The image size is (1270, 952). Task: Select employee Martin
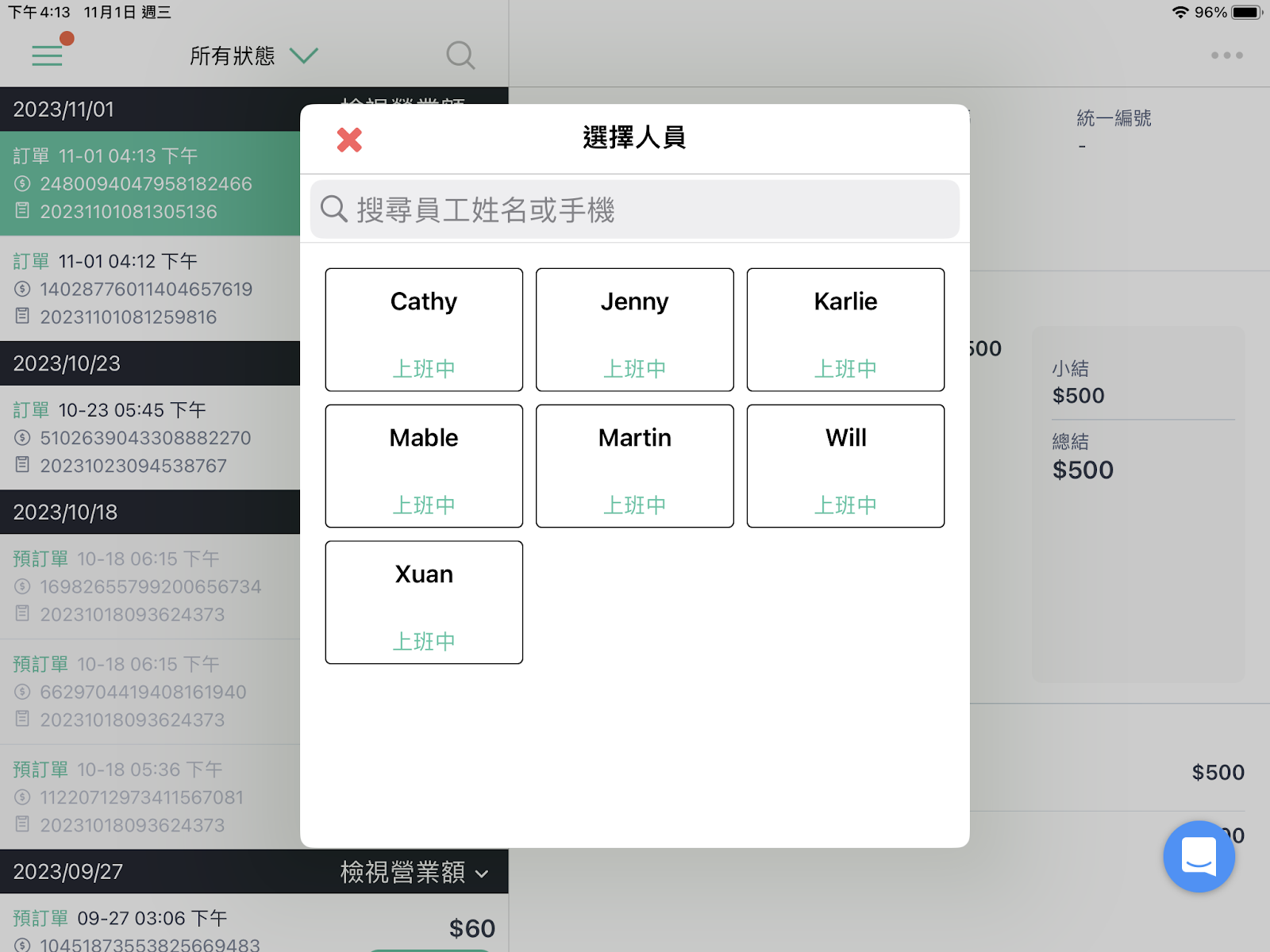pyautogui.click(x=635, y=466)
